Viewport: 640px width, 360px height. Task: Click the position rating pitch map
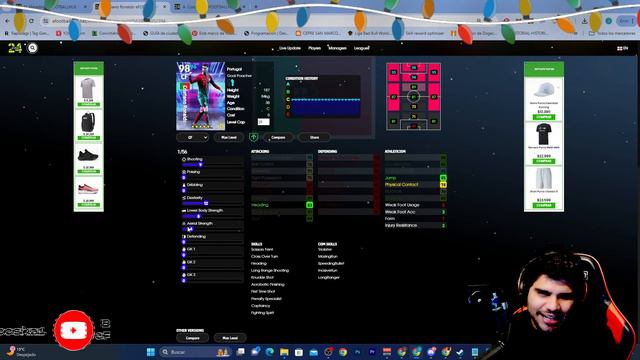pos(413,96)
